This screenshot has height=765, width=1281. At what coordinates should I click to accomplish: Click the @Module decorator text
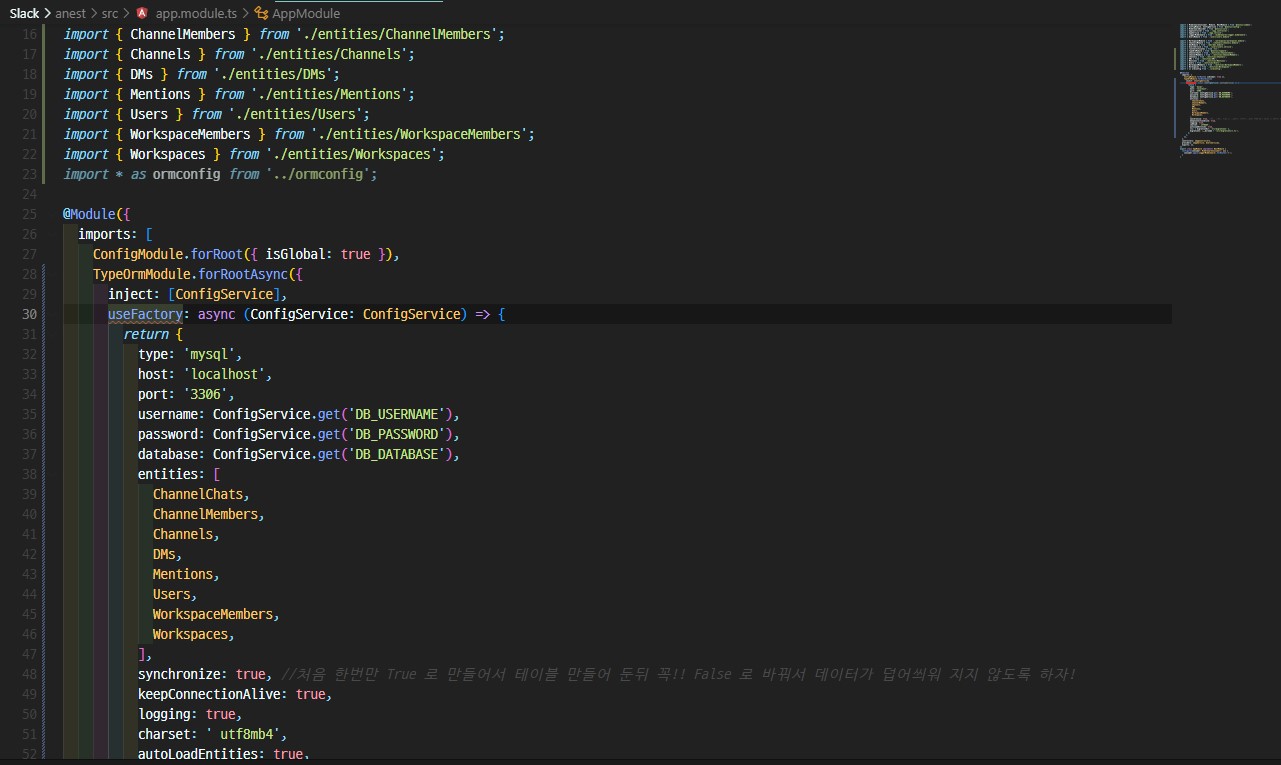(90, 214)
